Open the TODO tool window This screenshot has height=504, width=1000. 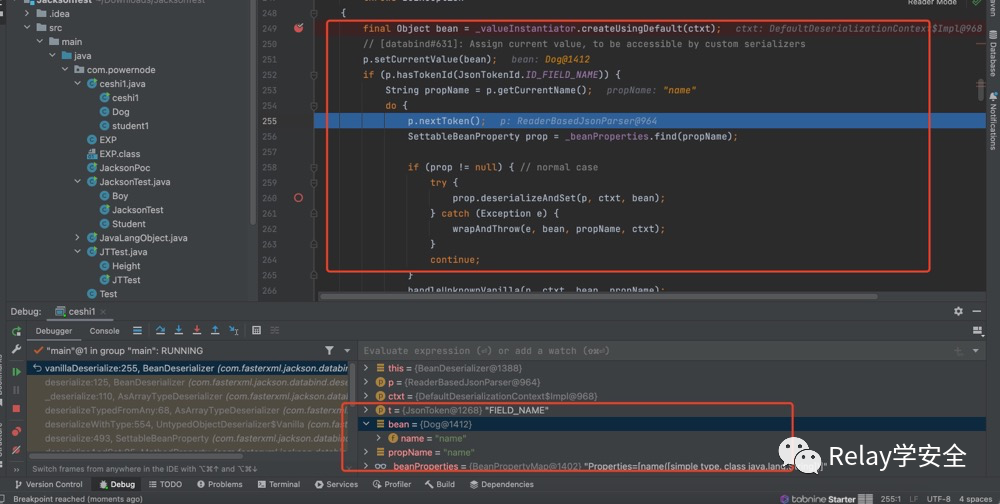[165, 484]
